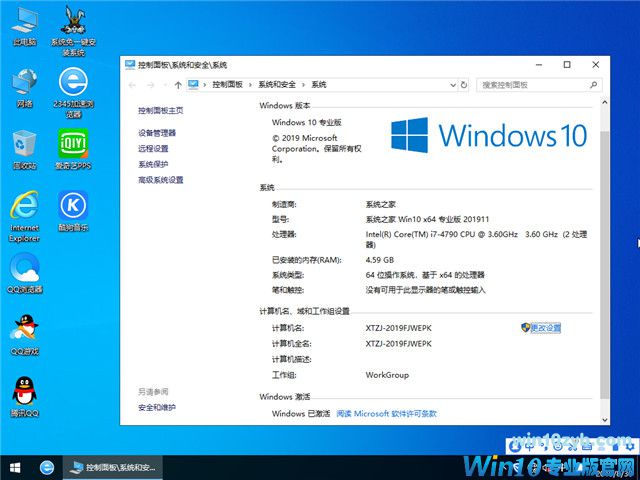This screenshot has width=640, height=480.
Task: Launch the 爱奇艺PPS iQIYI icon
Action: coord(73,149)
